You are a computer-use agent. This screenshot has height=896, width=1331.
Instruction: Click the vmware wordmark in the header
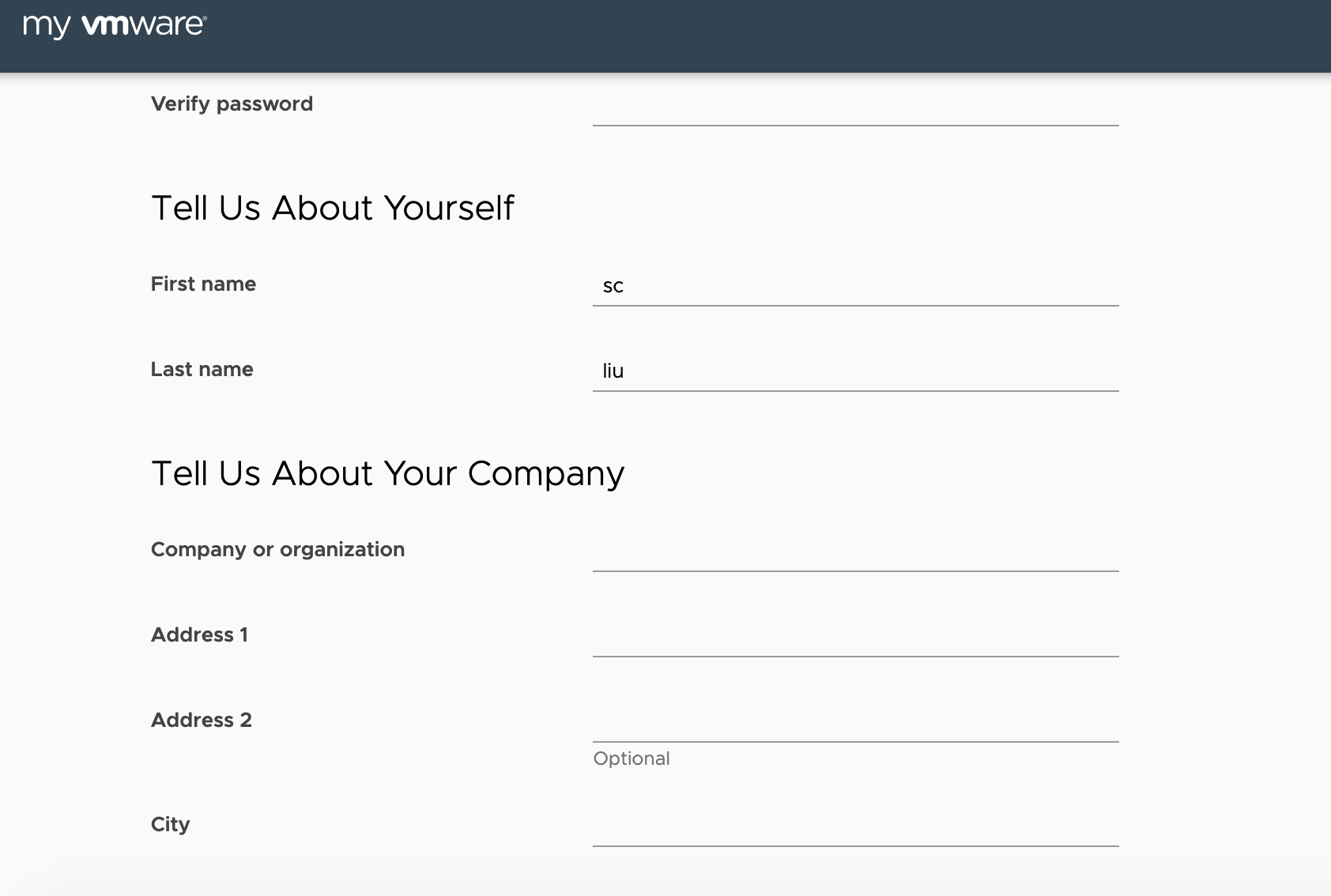click(x=144, y=25)
